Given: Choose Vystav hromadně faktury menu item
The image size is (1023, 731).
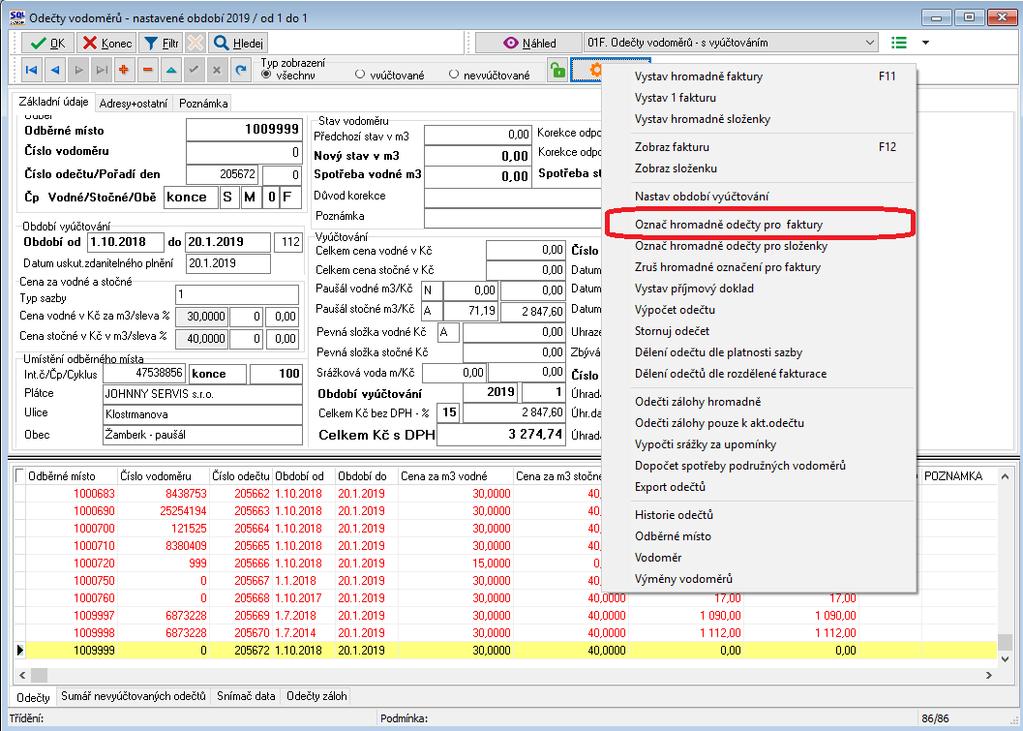Looking at the screenshot, I should pyautogui.click(x=759, y=76).
